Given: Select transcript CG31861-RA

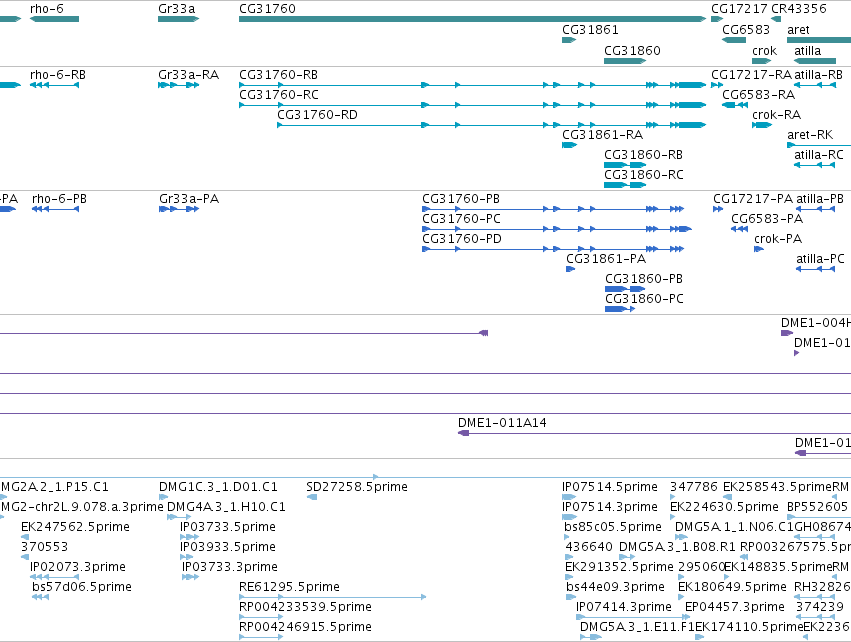Looking at the screenshot, I should (602, 135).
